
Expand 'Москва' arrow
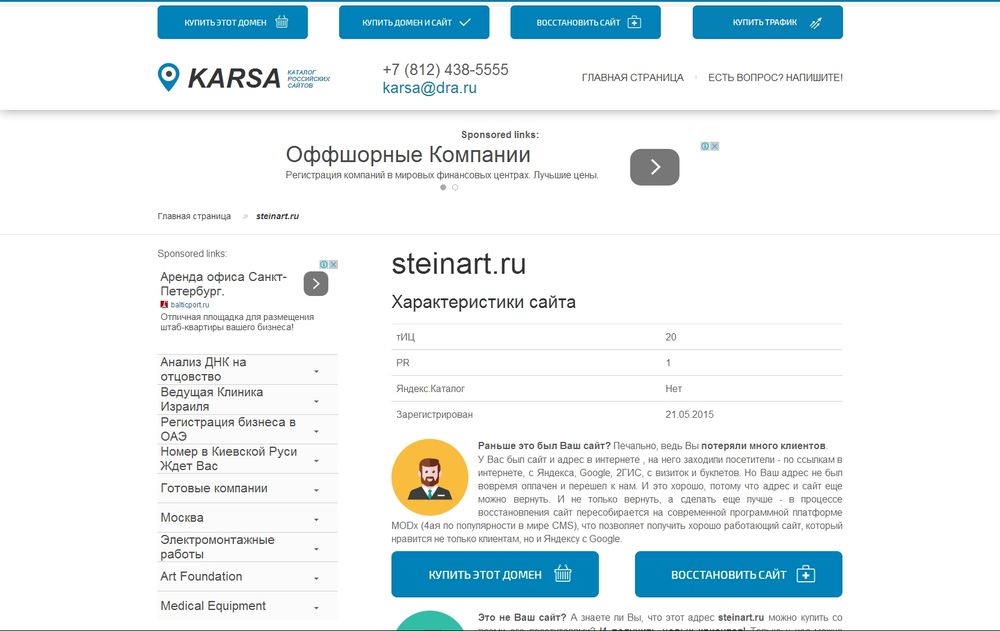316,519
